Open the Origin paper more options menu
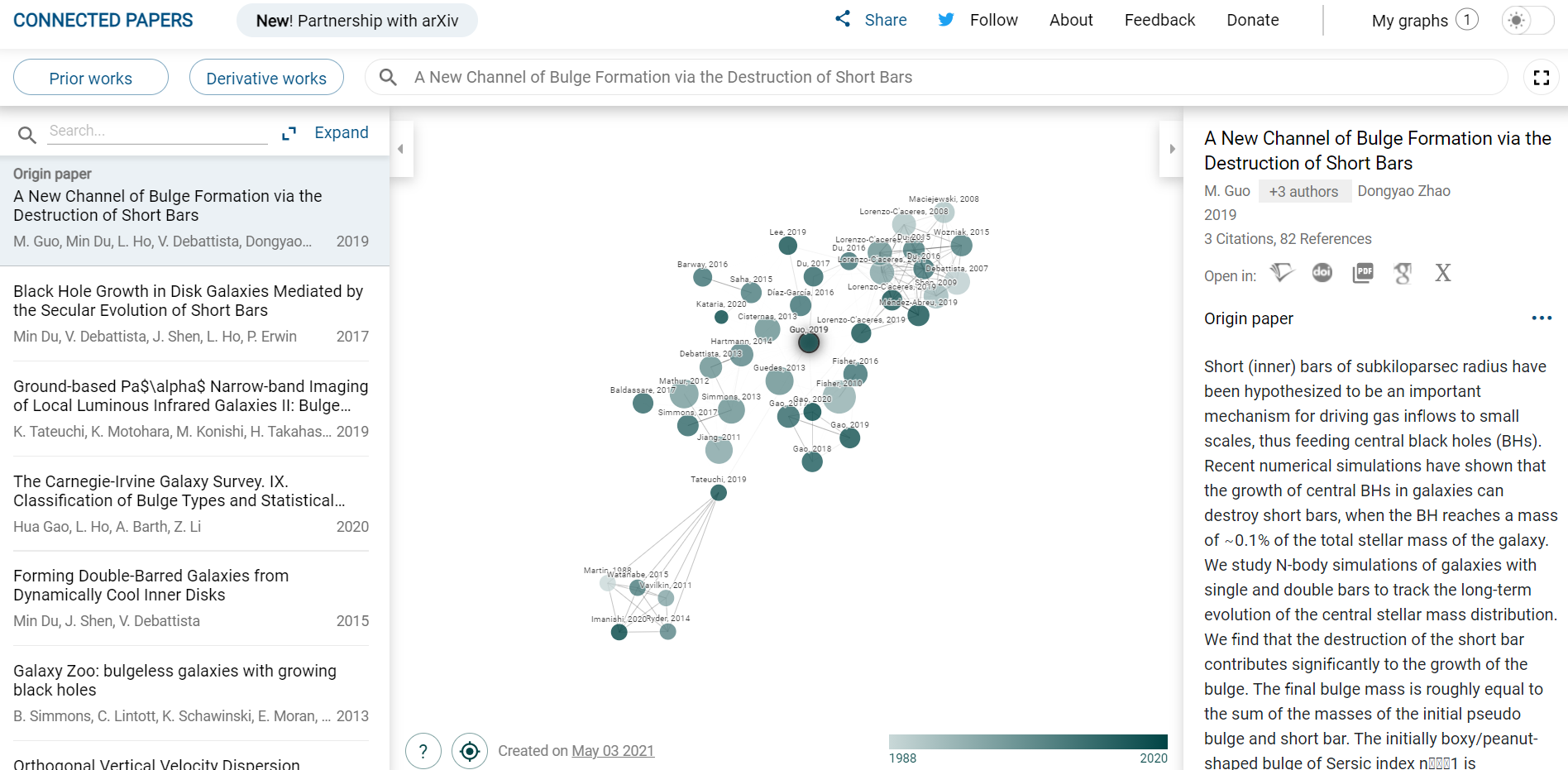The height and width of the screenshot is (770, 1568). coord(1542,318)
